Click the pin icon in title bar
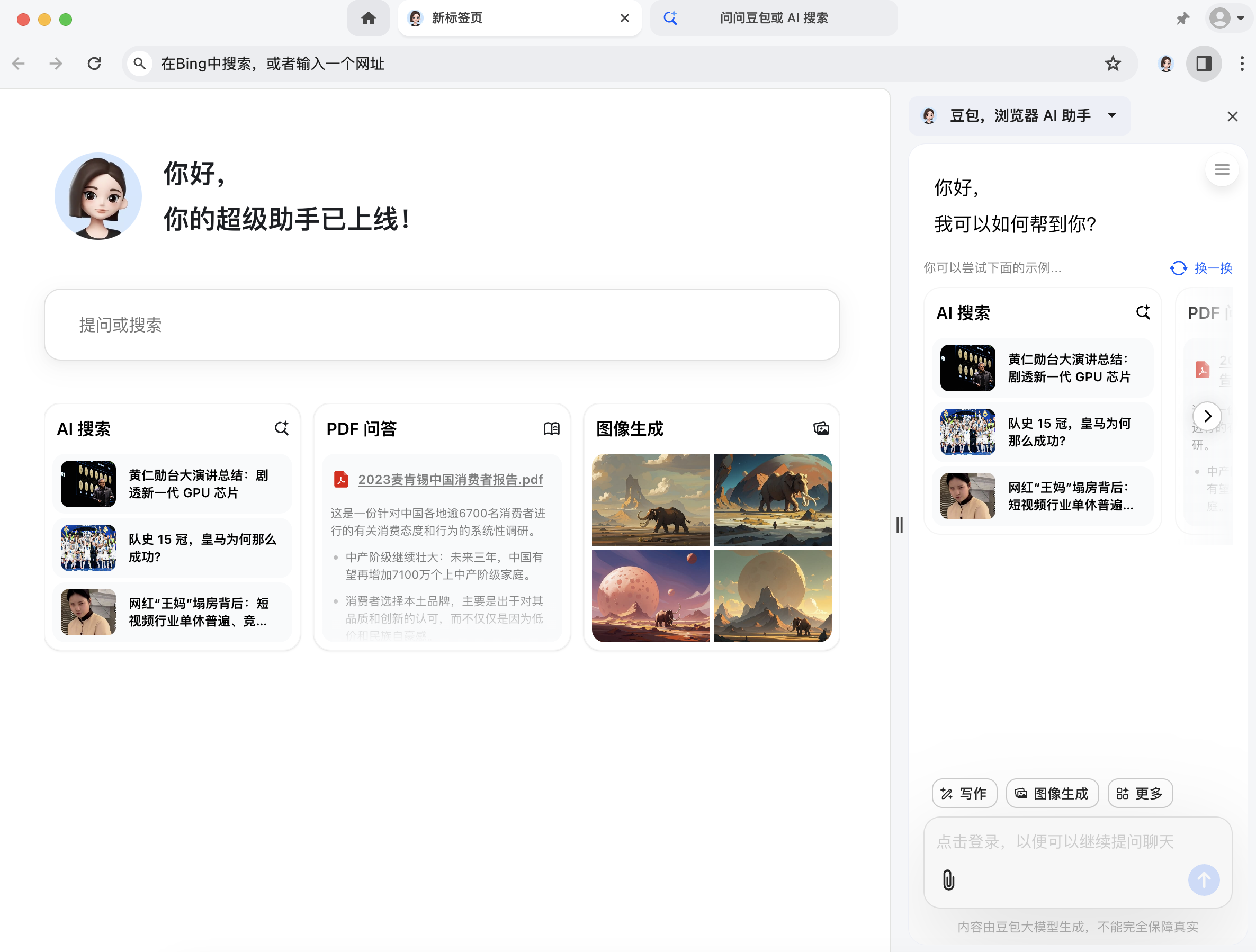 pyautogui.click(x=1183, y=18)
